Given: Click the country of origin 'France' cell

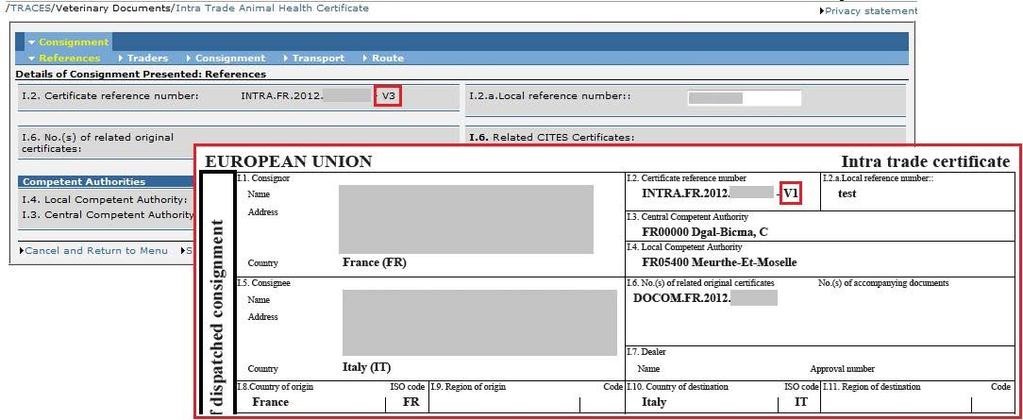Looking at the screenshot, I should coord(270,402).
